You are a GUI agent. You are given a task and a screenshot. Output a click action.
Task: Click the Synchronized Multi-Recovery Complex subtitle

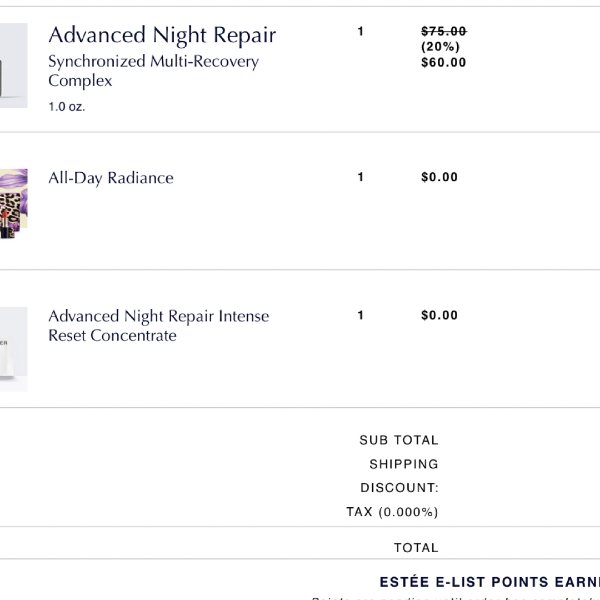[x=153, y=71]
